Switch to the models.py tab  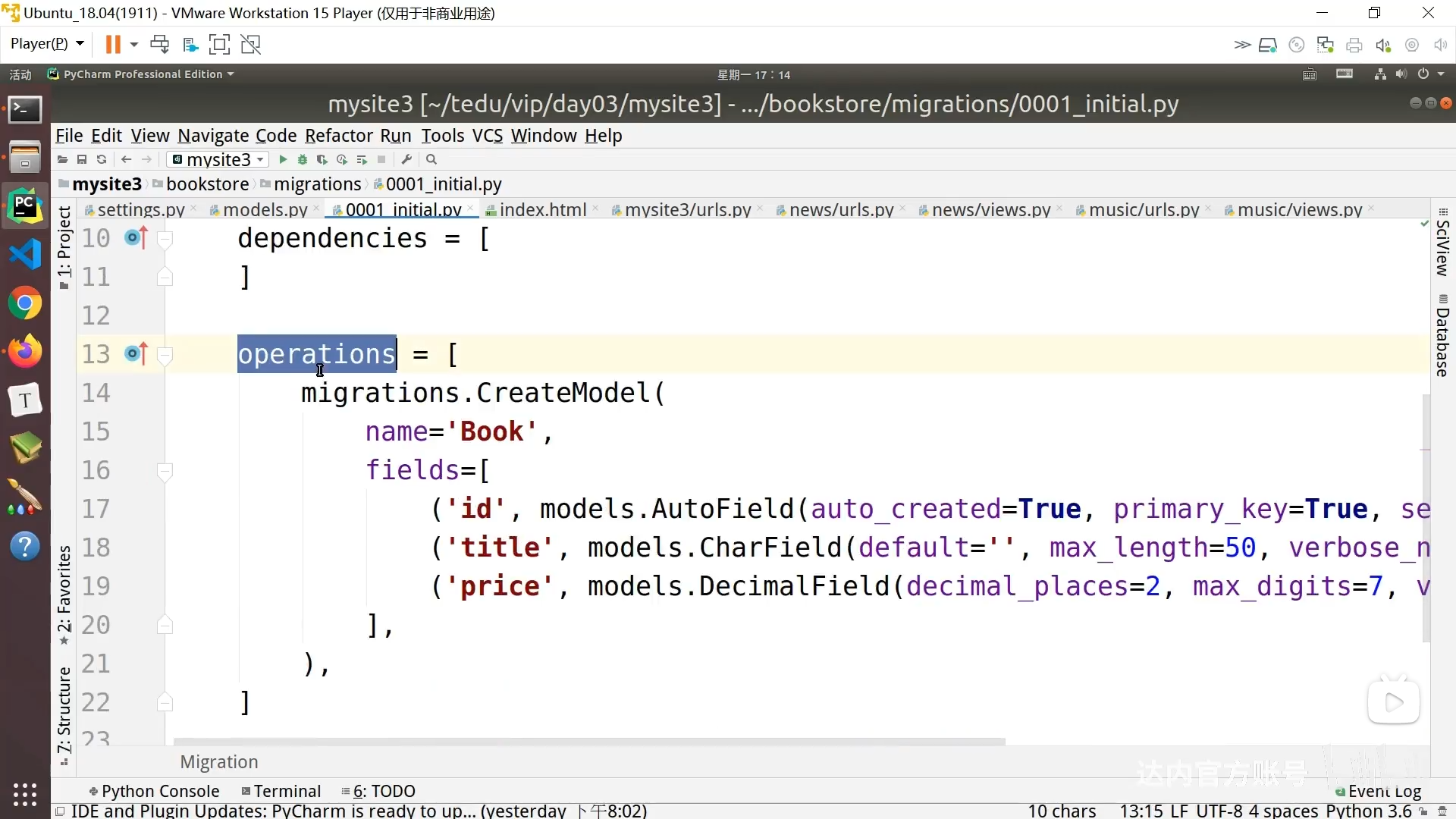click(x=265, y=209)
